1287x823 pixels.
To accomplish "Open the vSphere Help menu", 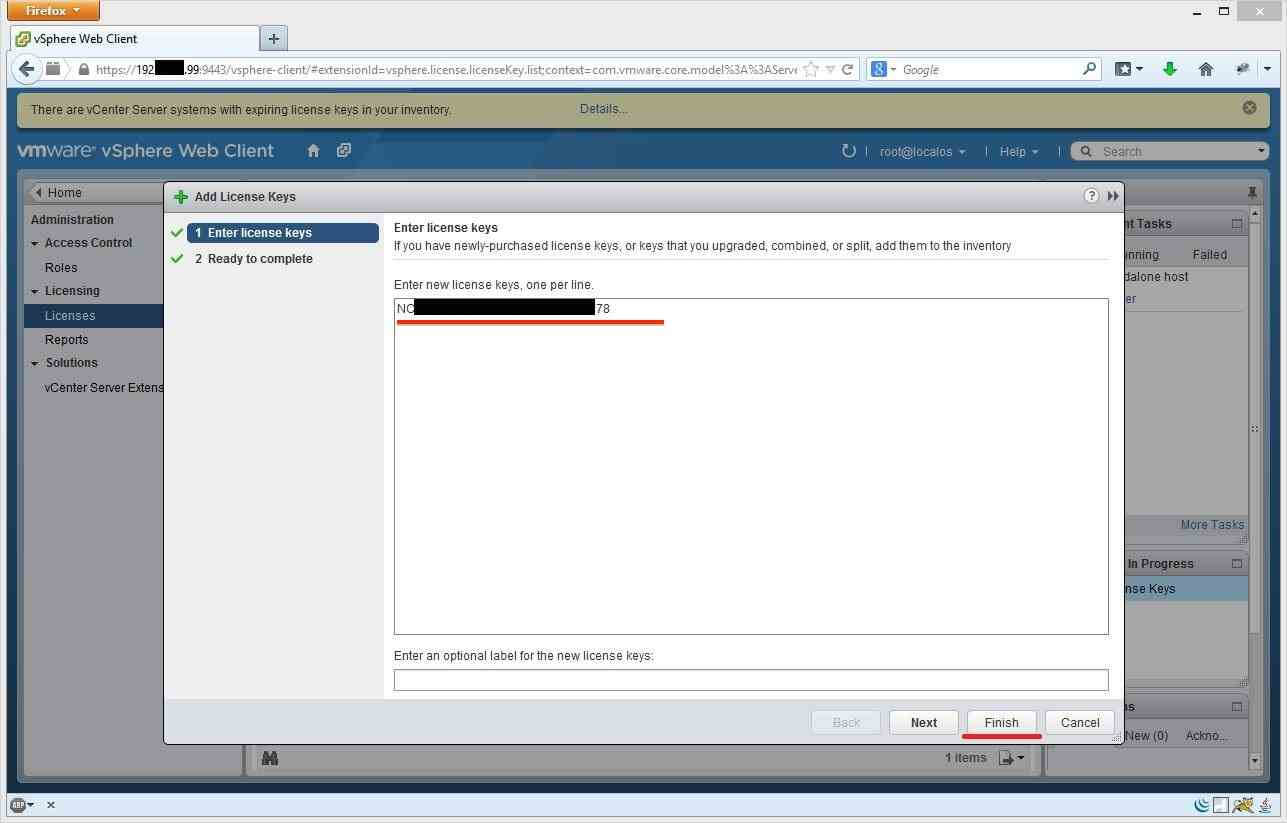I will pyautogui.click(x=1018, y=151).
